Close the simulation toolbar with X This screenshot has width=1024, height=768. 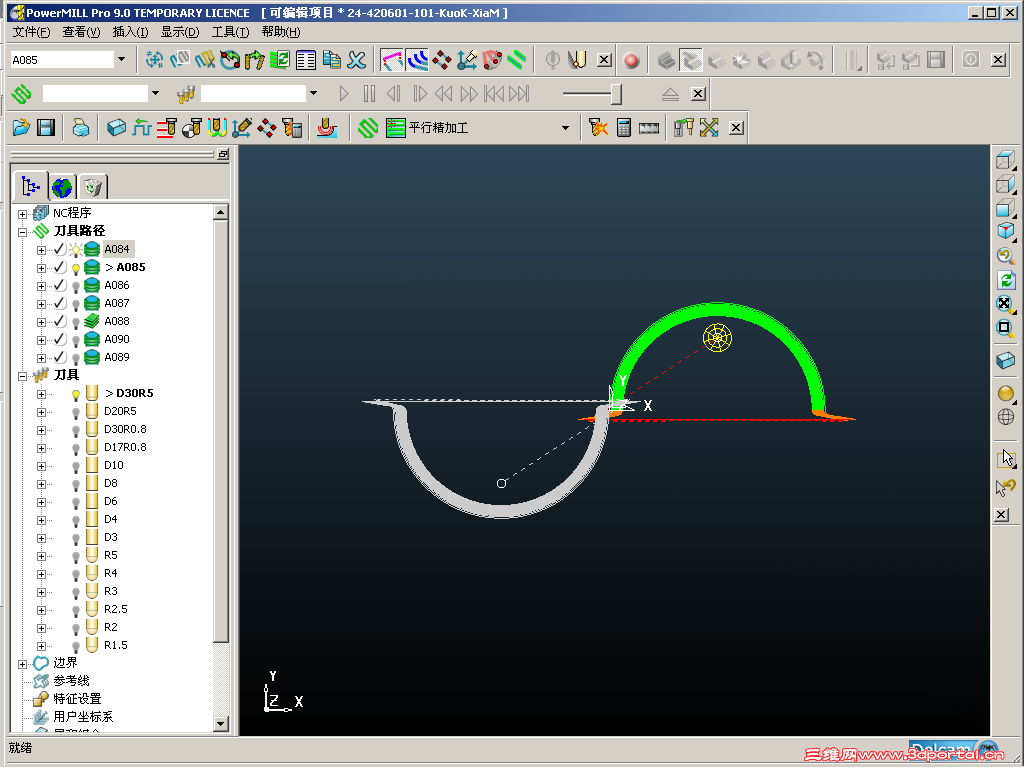tap(698, 94)
